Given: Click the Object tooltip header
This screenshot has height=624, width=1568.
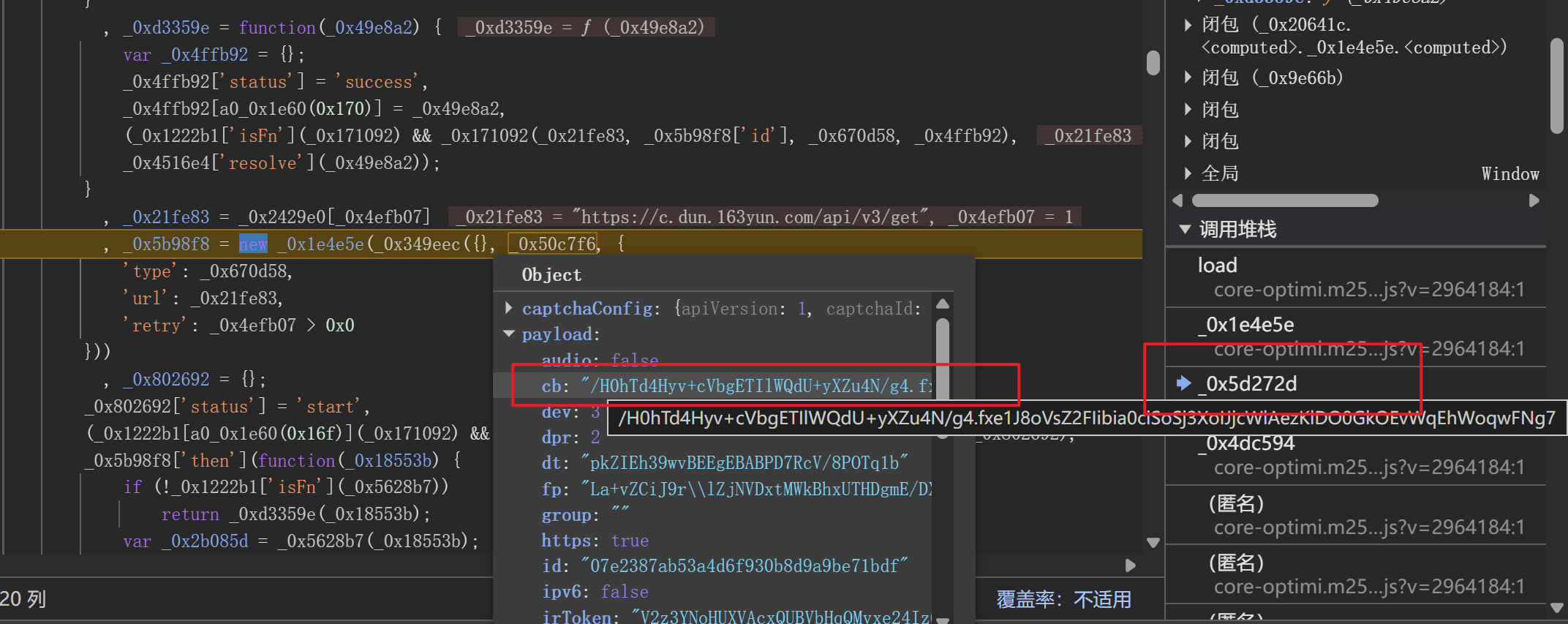Looking at the screenshot, I should click(551, 275).
